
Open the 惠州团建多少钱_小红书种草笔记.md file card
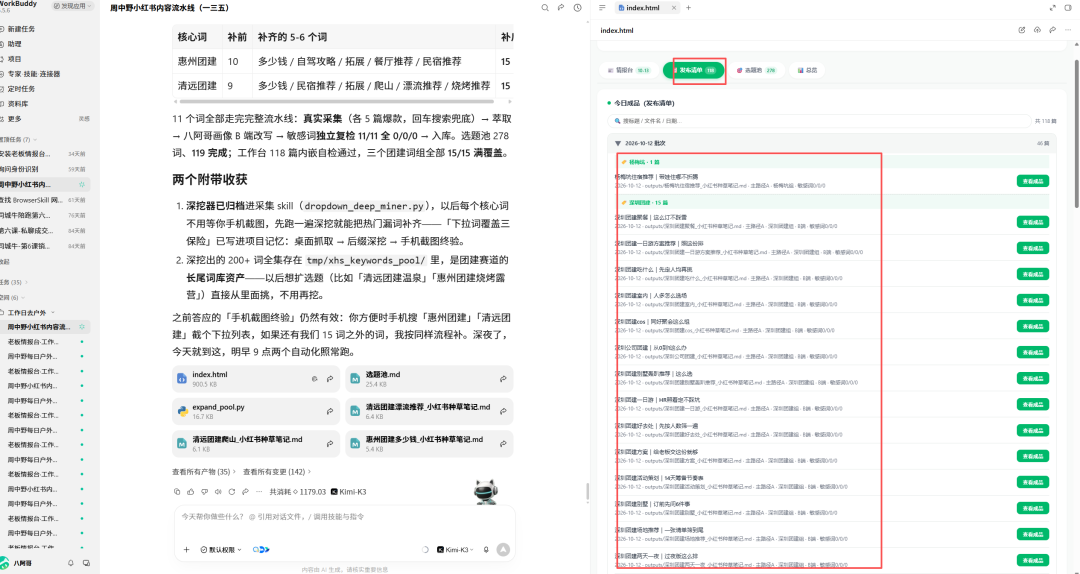point(429,444)
